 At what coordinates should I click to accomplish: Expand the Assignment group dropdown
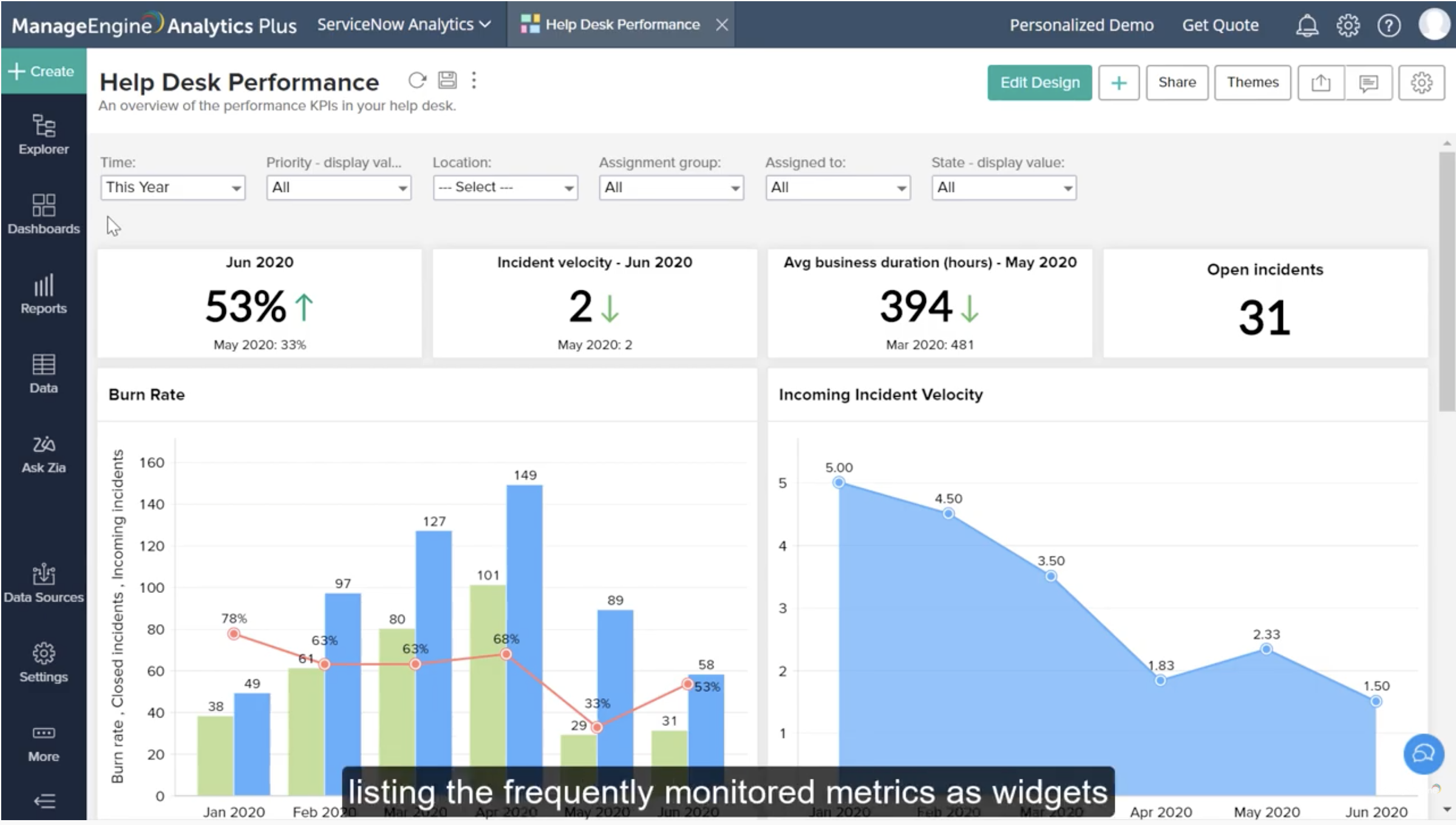(x=671, y=188)
